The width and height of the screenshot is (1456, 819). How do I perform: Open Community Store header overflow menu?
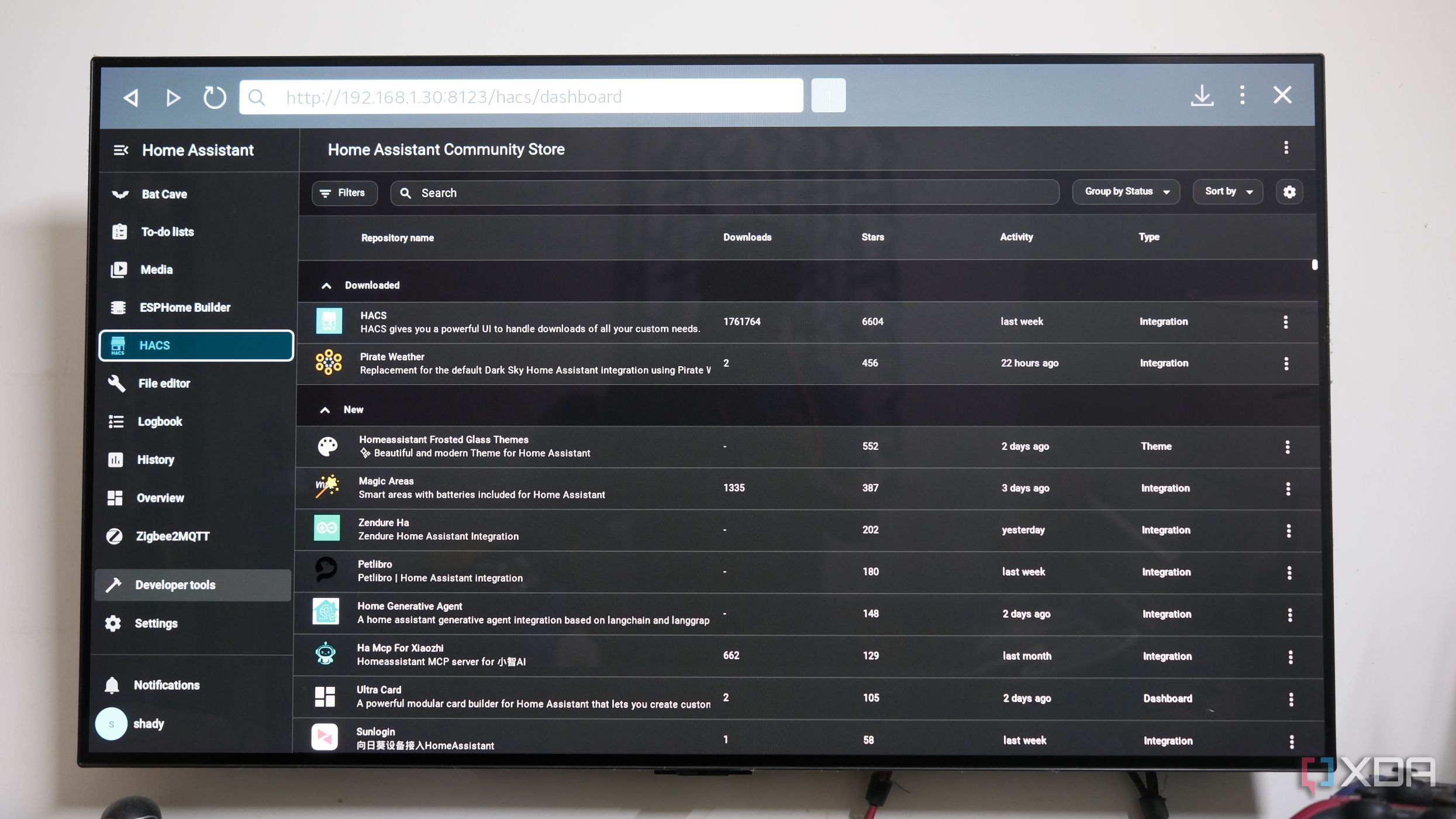point(1286,148)
